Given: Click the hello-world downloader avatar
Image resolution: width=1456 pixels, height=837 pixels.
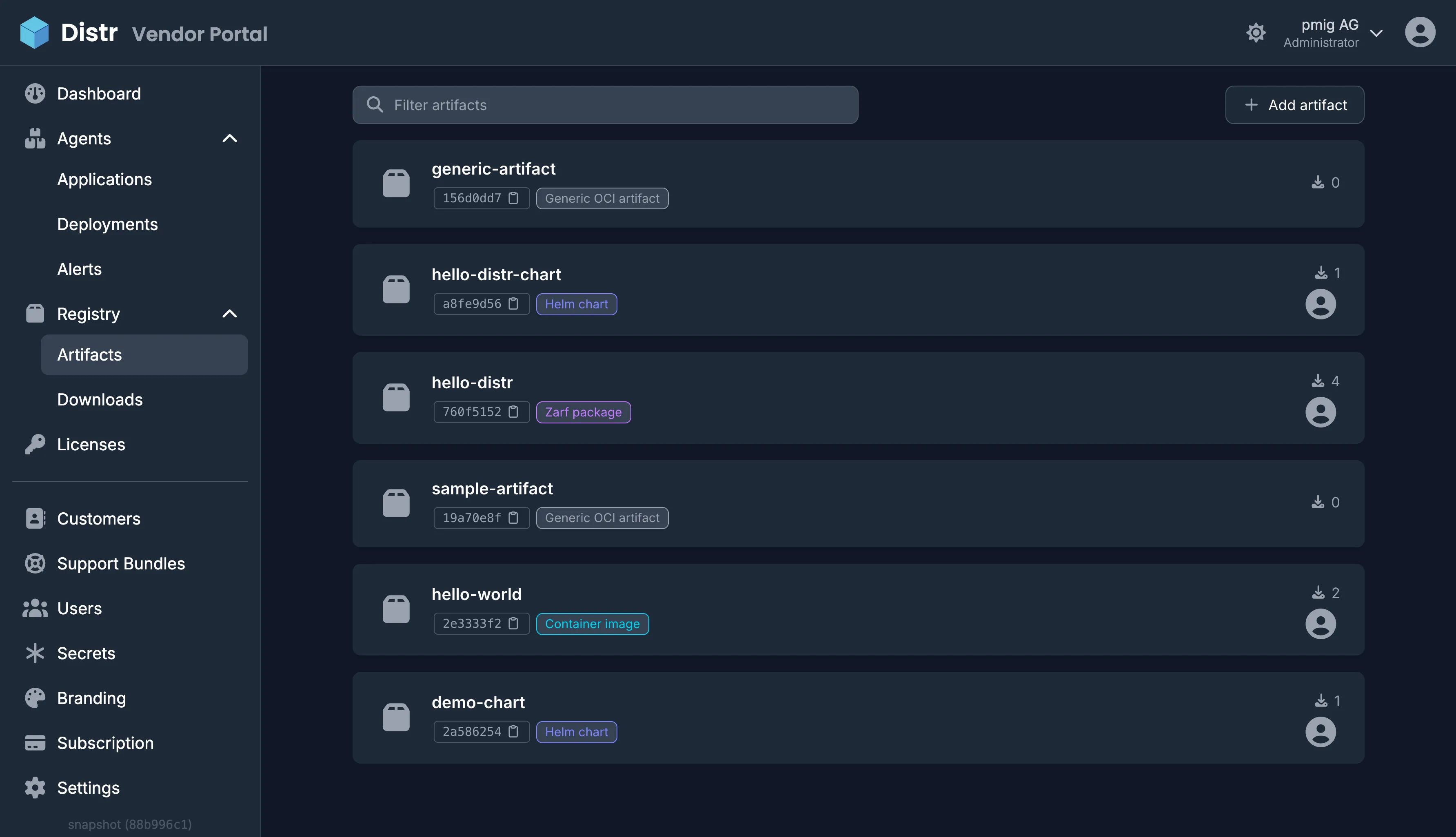Looking at the screenshot, I should 1320,624.
